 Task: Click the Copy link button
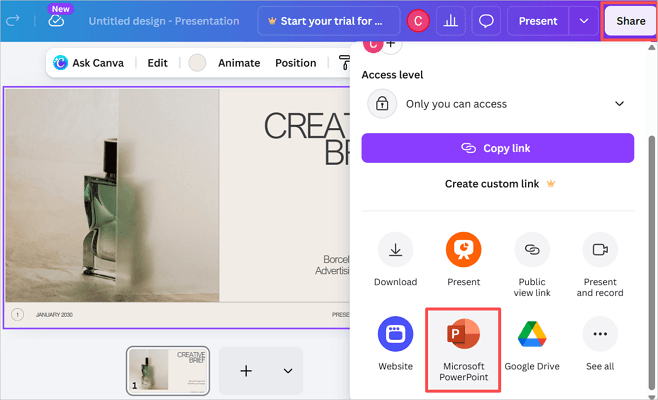tap(497, 148)
